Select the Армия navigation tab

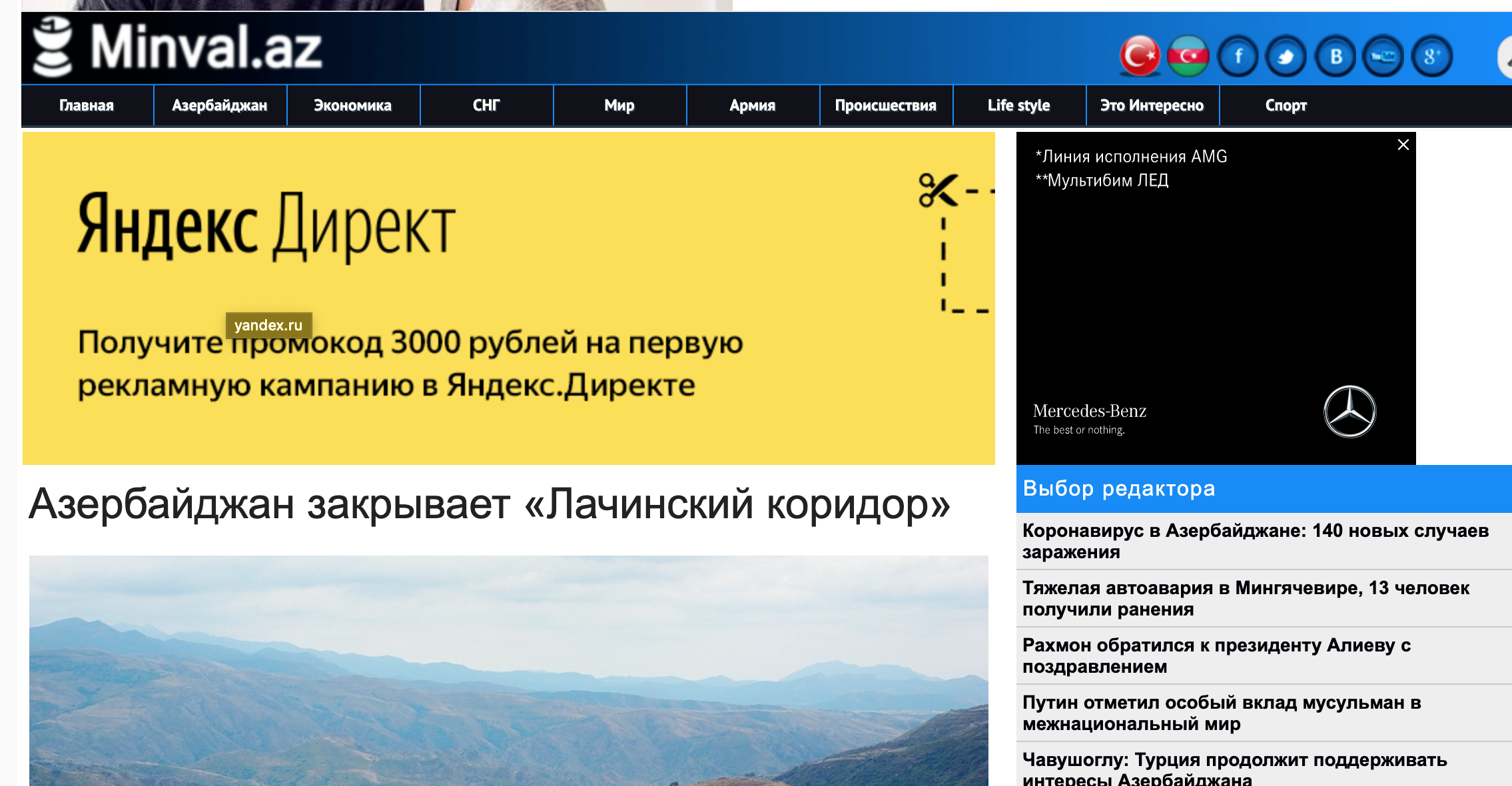click(x=753, y=105)
